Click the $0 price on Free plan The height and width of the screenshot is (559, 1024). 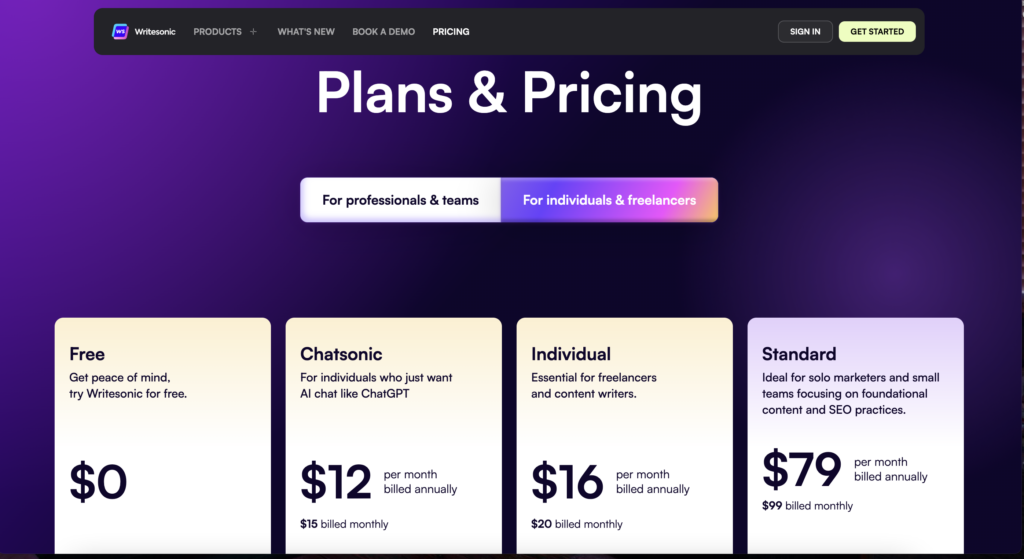pyautogui.click(x=98, y=482)
